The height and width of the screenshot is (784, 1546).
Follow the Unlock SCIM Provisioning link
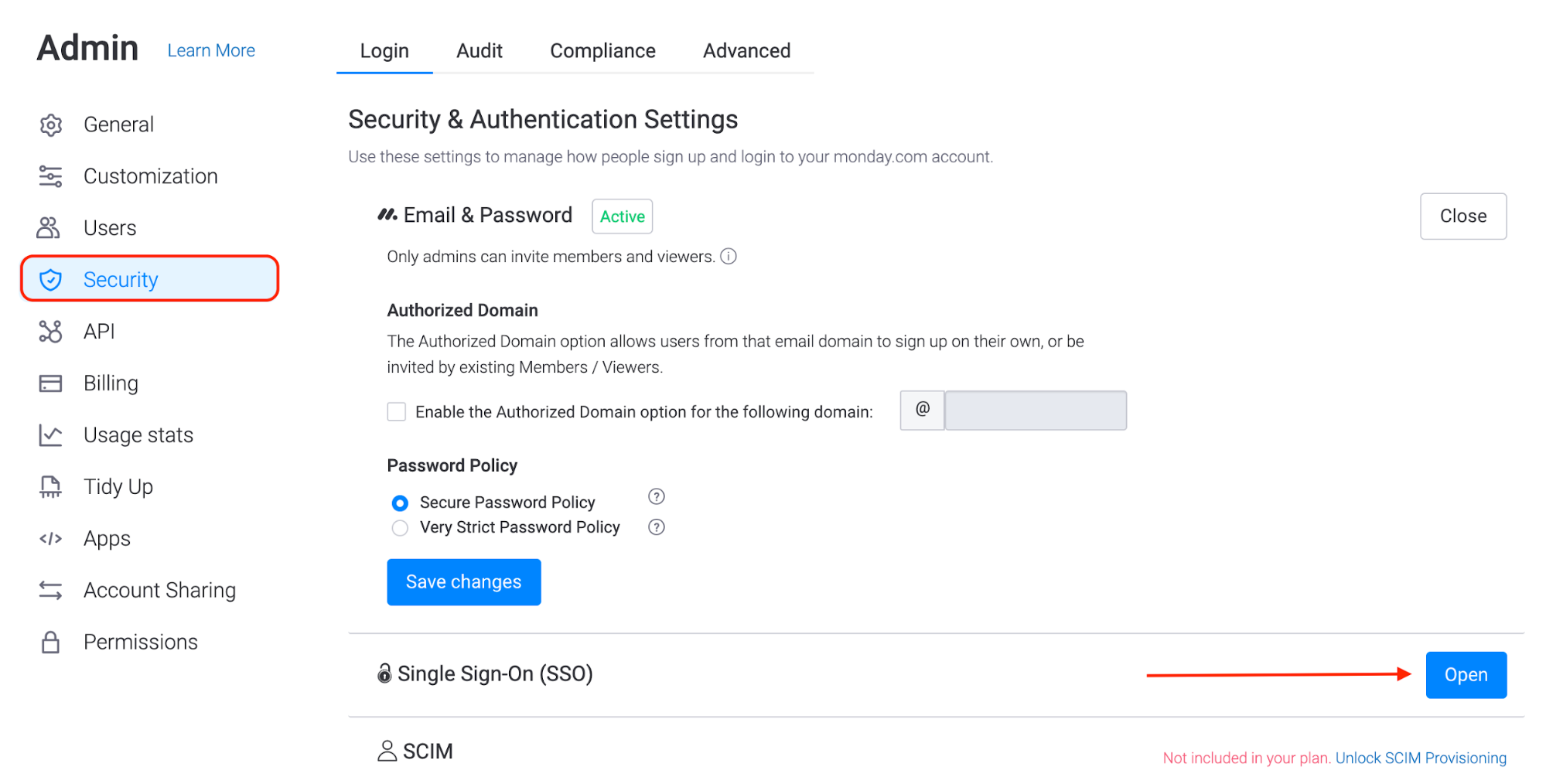pyautogui.click(x=1421, y=758)
